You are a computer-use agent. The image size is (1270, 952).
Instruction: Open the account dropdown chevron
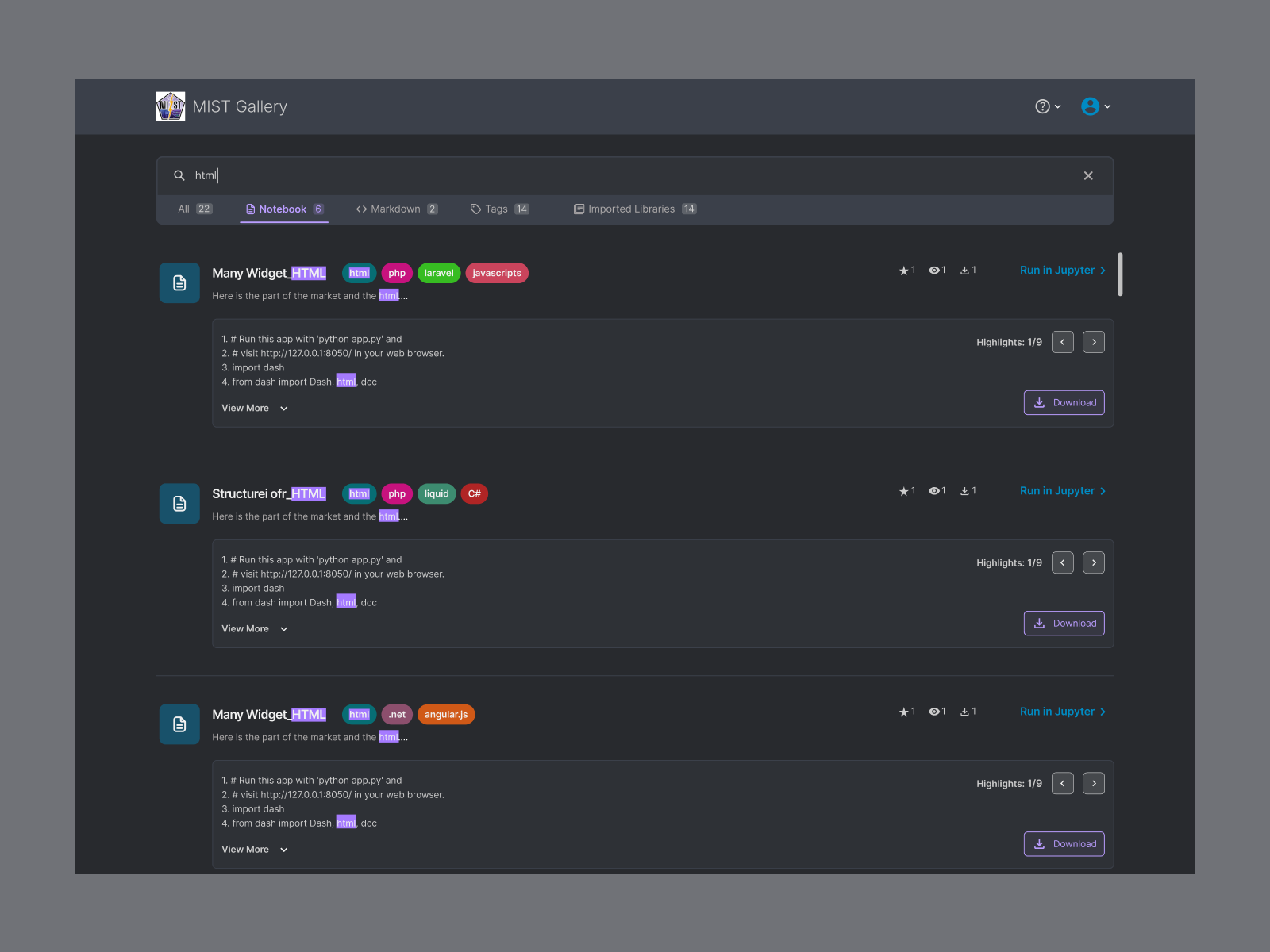point(1107,106)
